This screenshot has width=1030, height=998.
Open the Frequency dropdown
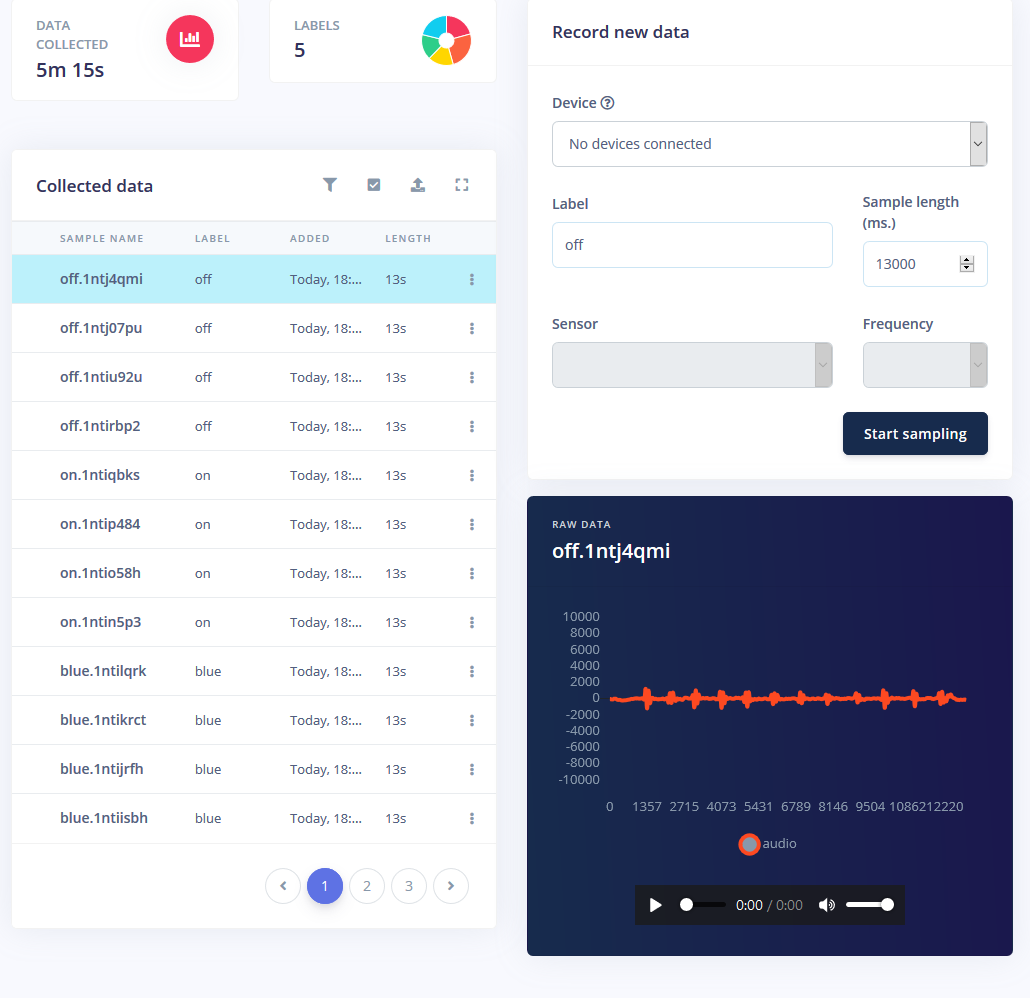tap(924, 365)
